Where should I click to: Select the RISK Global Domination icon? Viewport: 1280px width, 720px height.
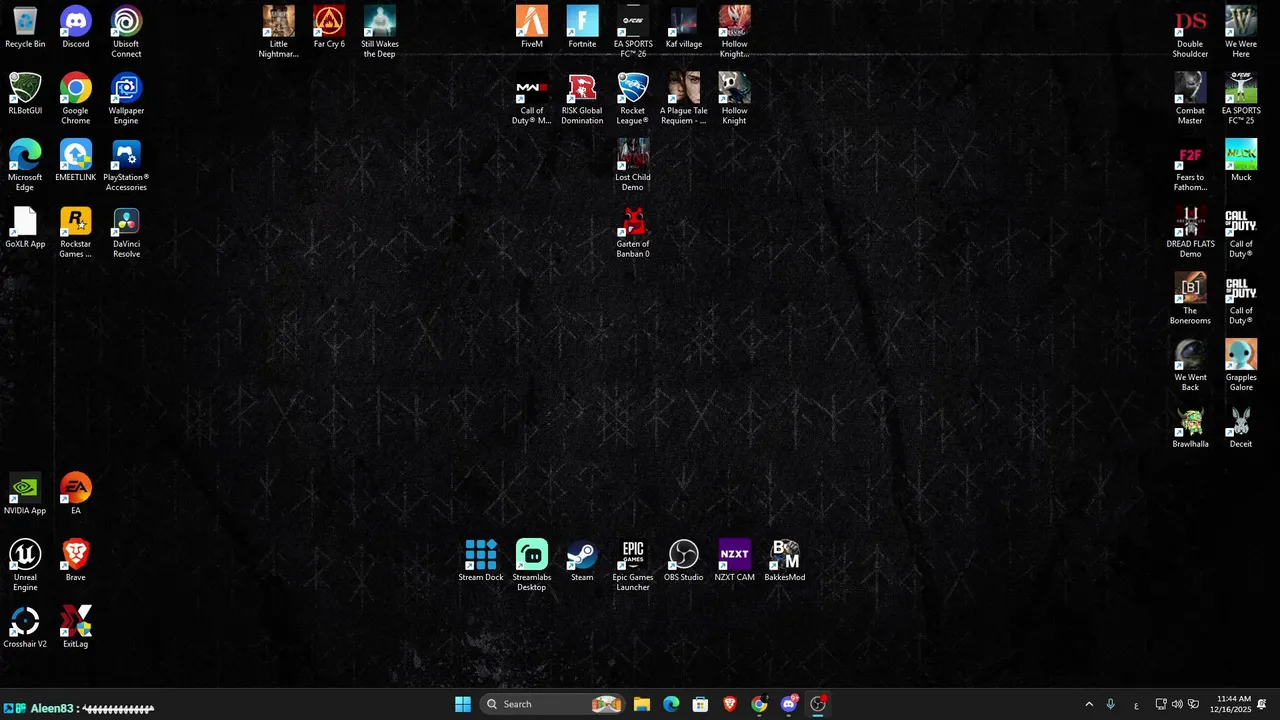[582, 99]
